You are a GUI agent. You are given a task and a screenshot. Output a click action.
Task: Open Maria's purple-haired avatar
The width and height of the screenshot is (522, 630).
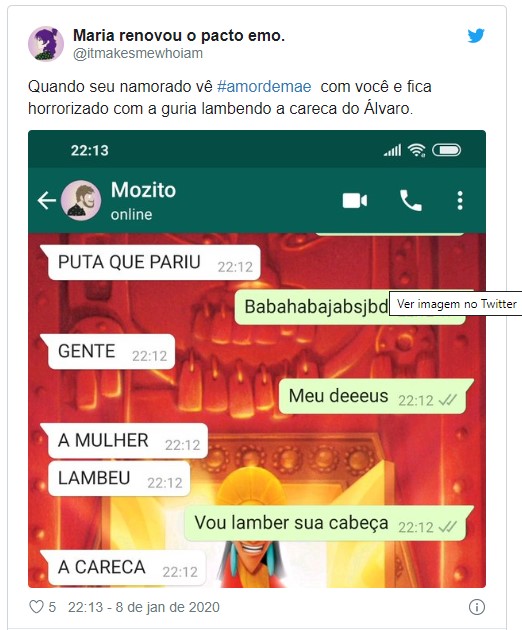(46, 44)
